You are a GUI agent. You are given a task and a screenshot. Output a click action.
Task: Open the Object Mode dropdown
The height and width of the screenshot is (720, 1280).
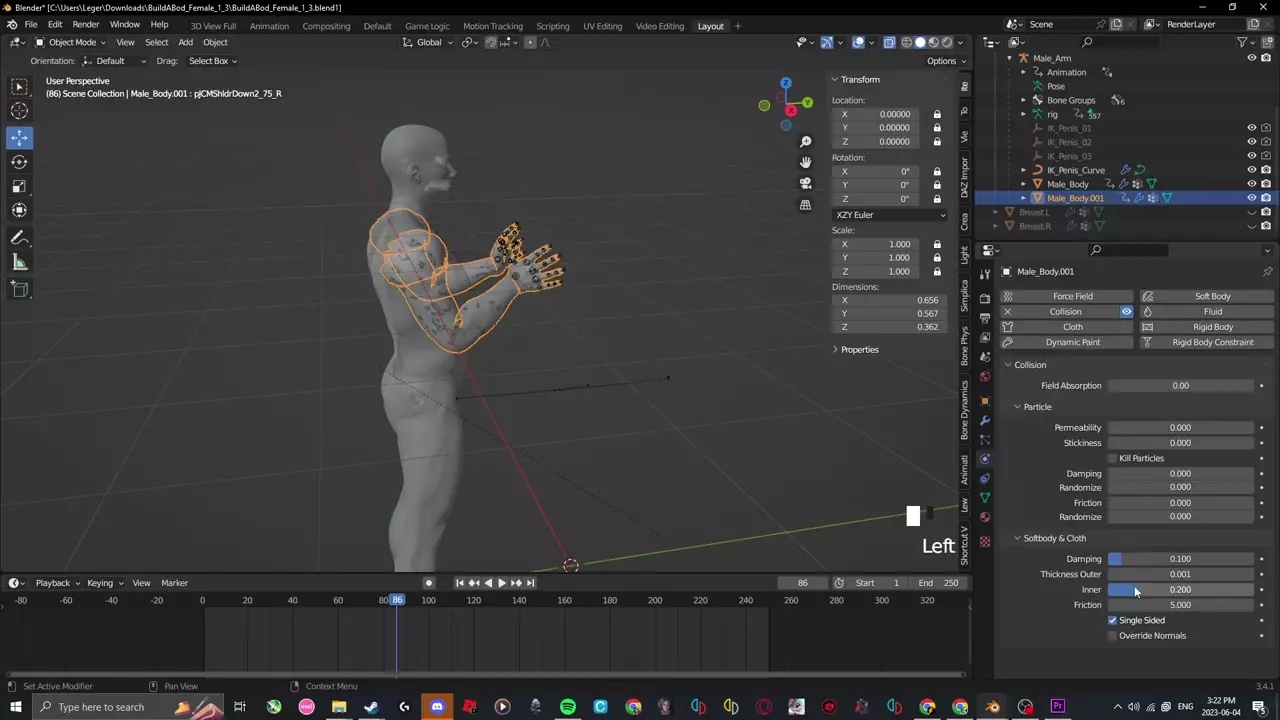[x=70, y=42]
